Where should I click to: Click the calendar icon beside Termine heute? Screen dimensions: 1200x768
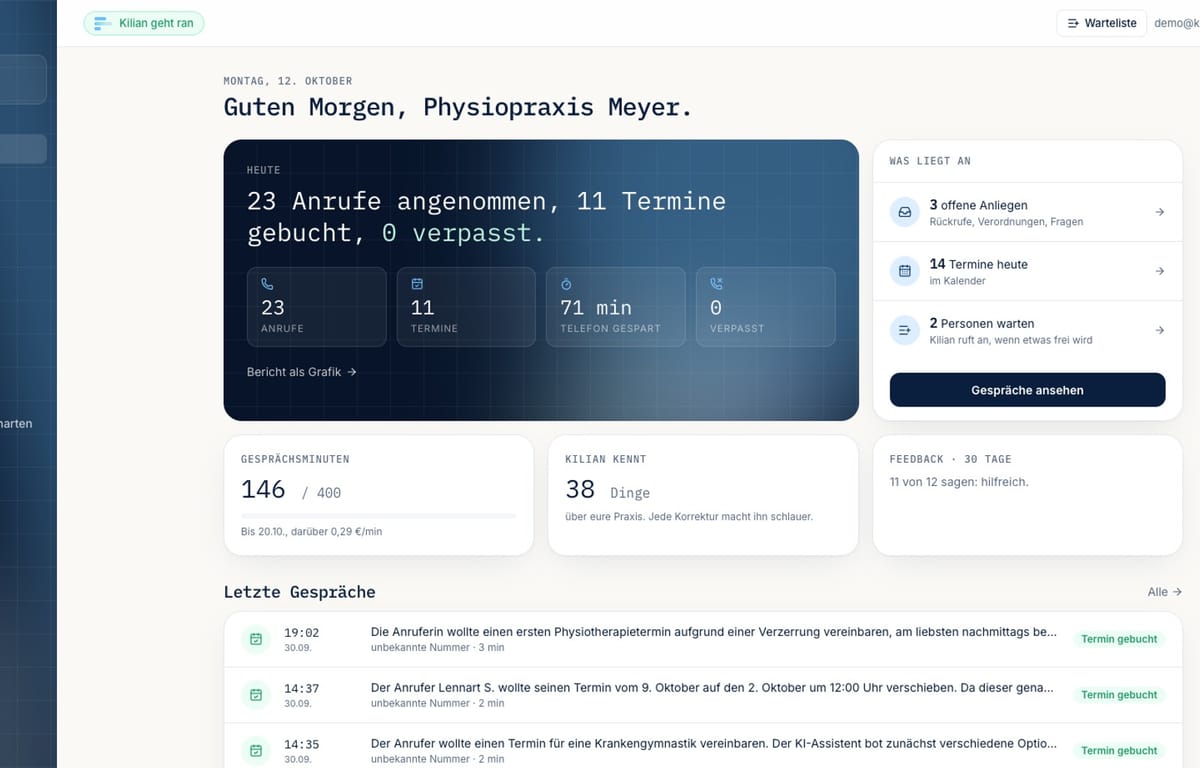point(905,271)
